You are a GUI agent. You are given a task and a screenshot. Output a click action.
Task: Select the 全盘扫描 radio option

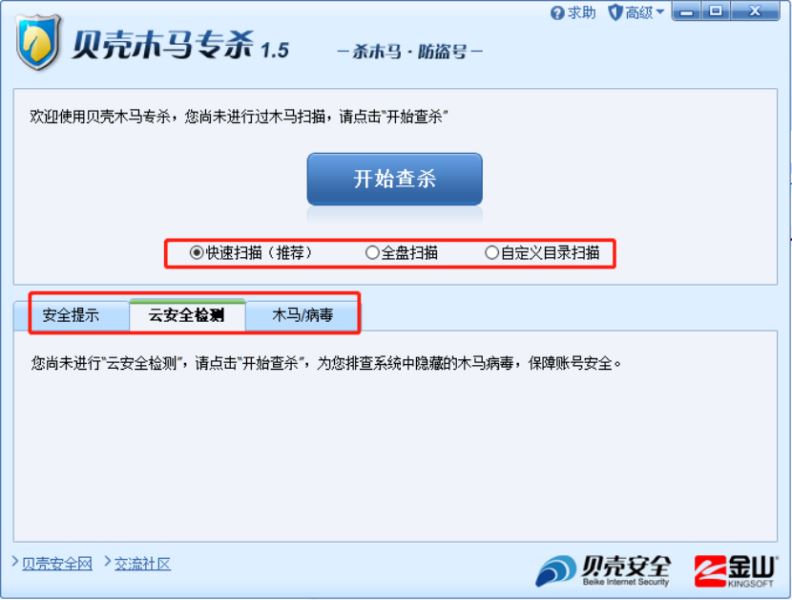372,252
